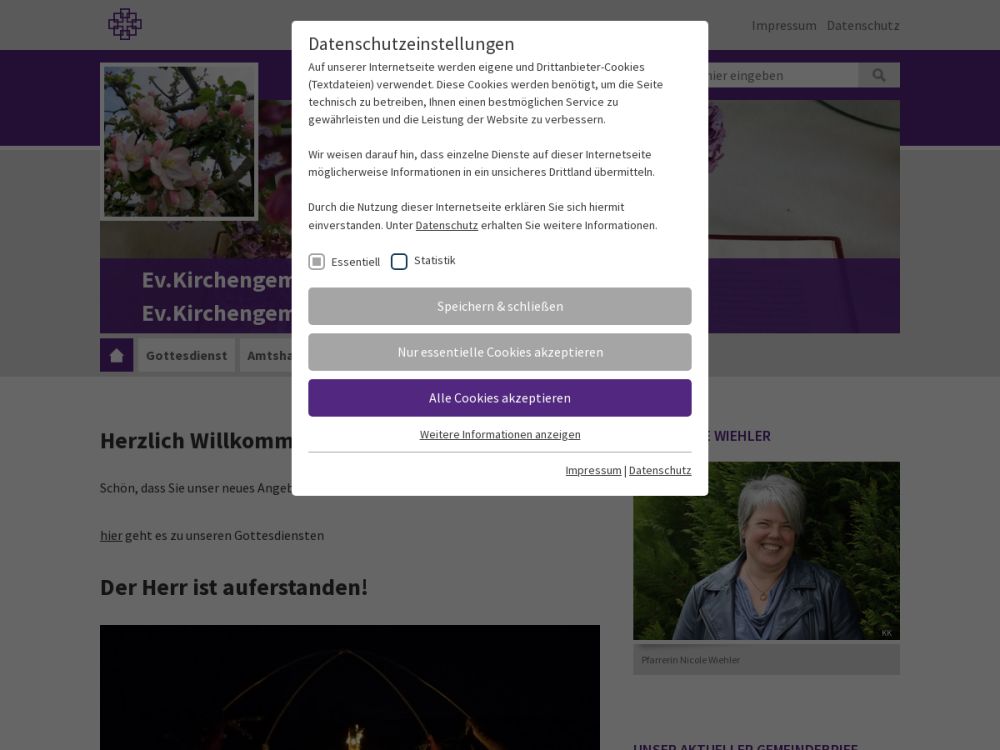Open Datenschutz link in dialog text
The image size is (1000, 750).
pyautogui.click(x=446, y=225)
